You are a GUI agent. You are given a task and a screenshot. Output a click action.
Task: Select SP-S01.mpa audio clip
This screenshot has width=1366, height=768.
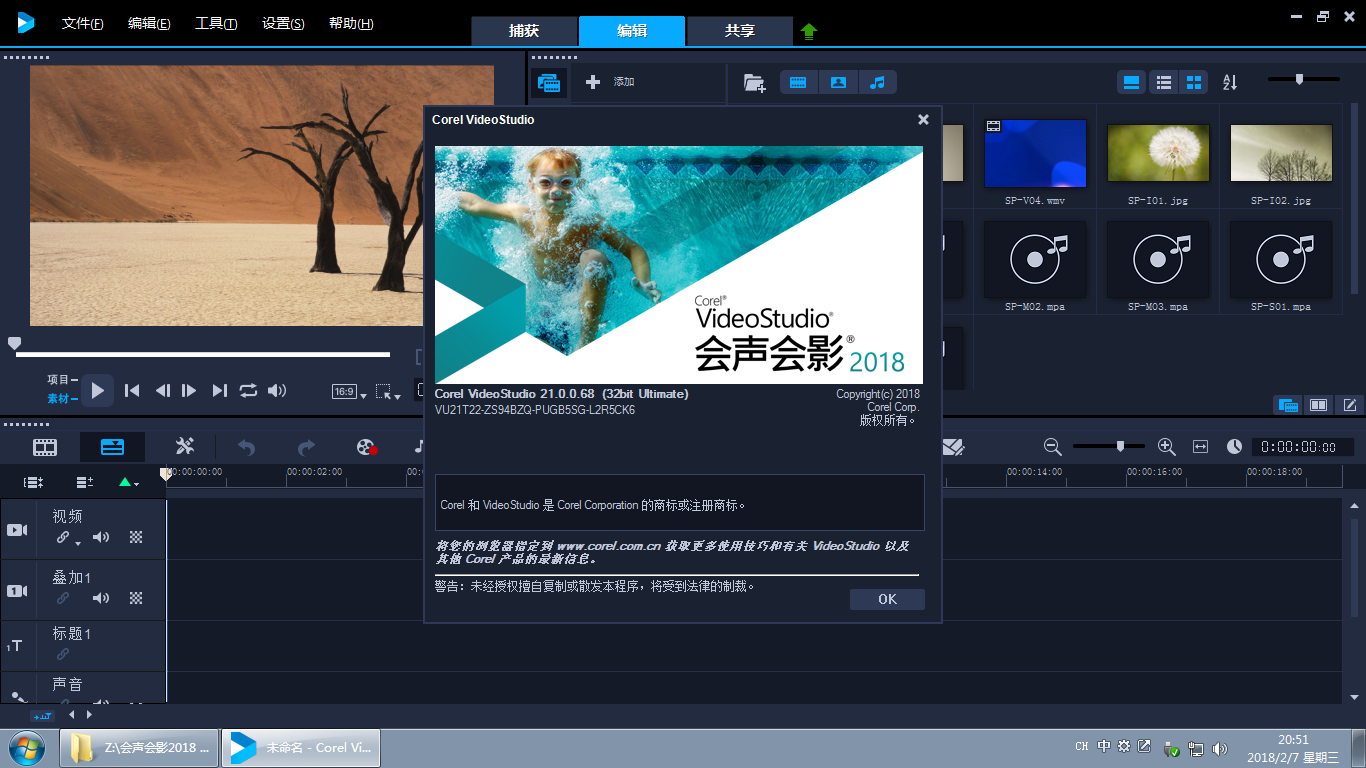tap(1281, 262)
